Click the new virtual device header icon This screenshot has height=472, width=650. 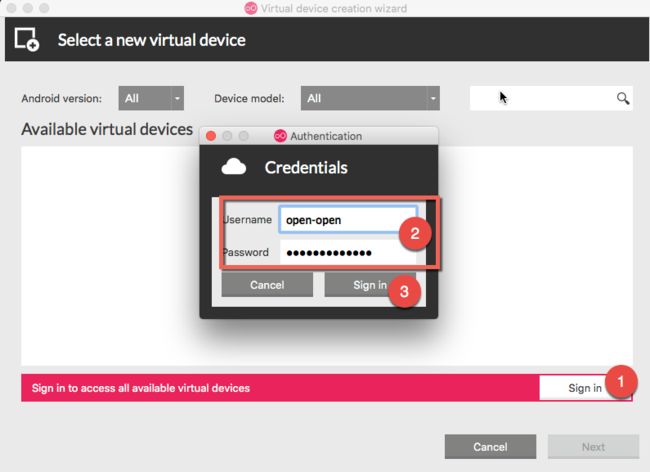[27, 40]
